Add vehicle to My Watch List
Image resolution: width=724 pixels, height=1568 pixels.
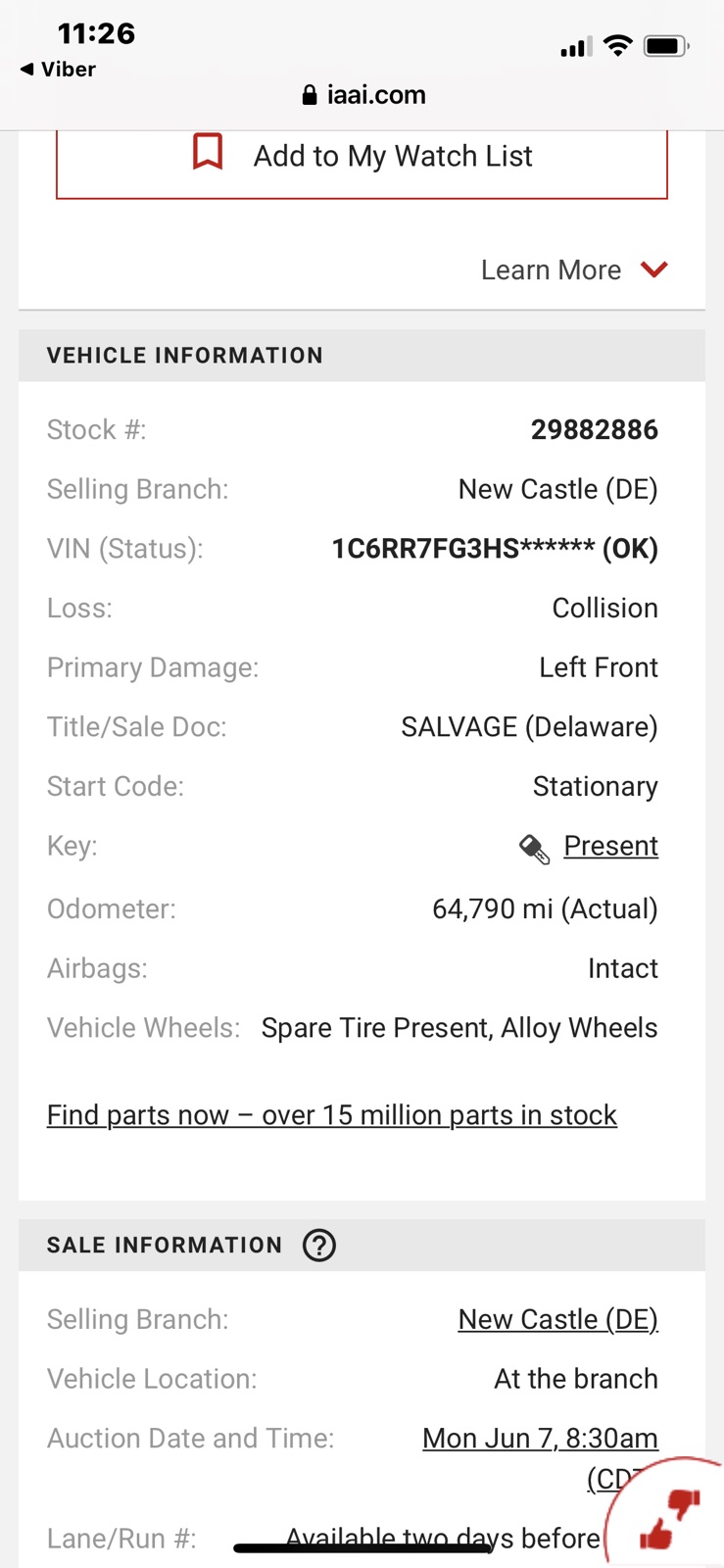click(x=362, y=157)
